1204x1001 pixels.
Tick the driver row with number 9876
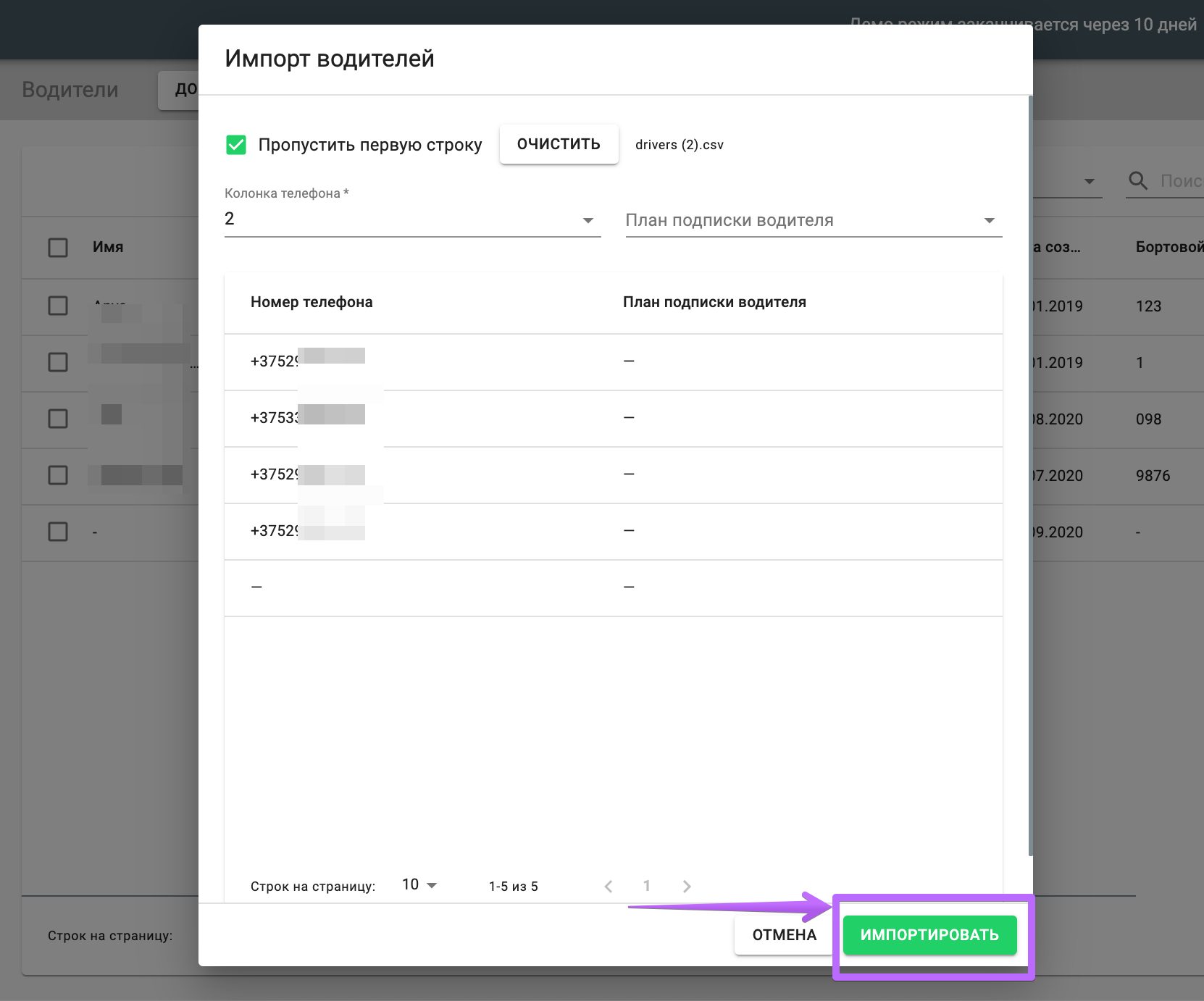tap(58, 475)
